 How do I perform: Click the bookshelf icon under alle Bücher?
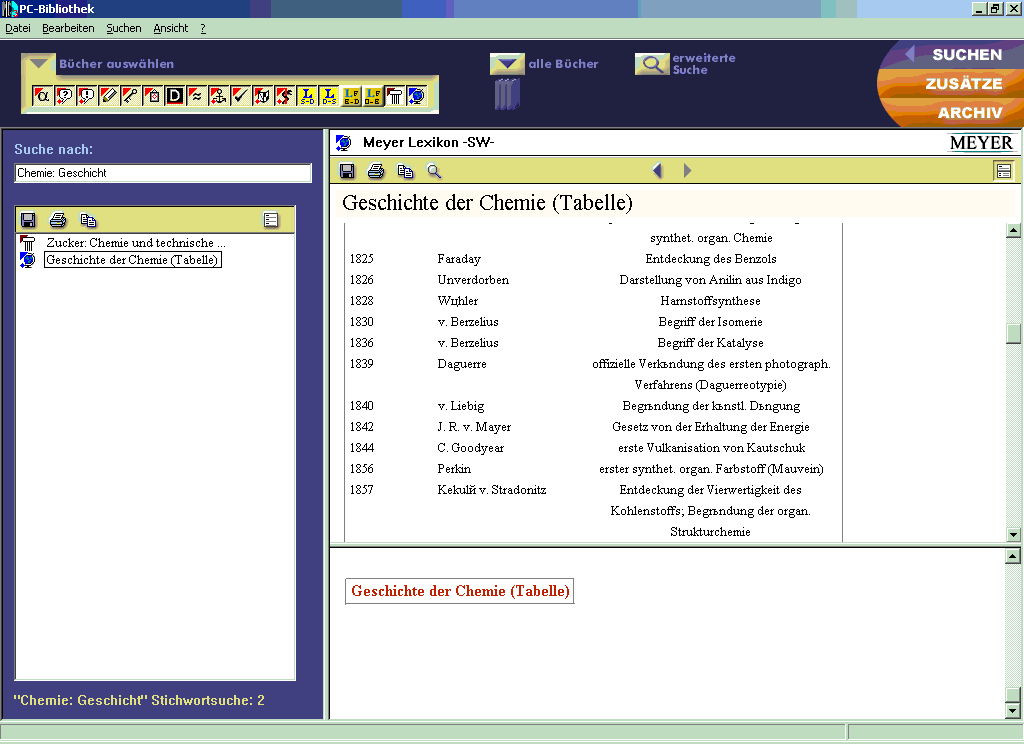pyautogui.click(x=507, y=94)
